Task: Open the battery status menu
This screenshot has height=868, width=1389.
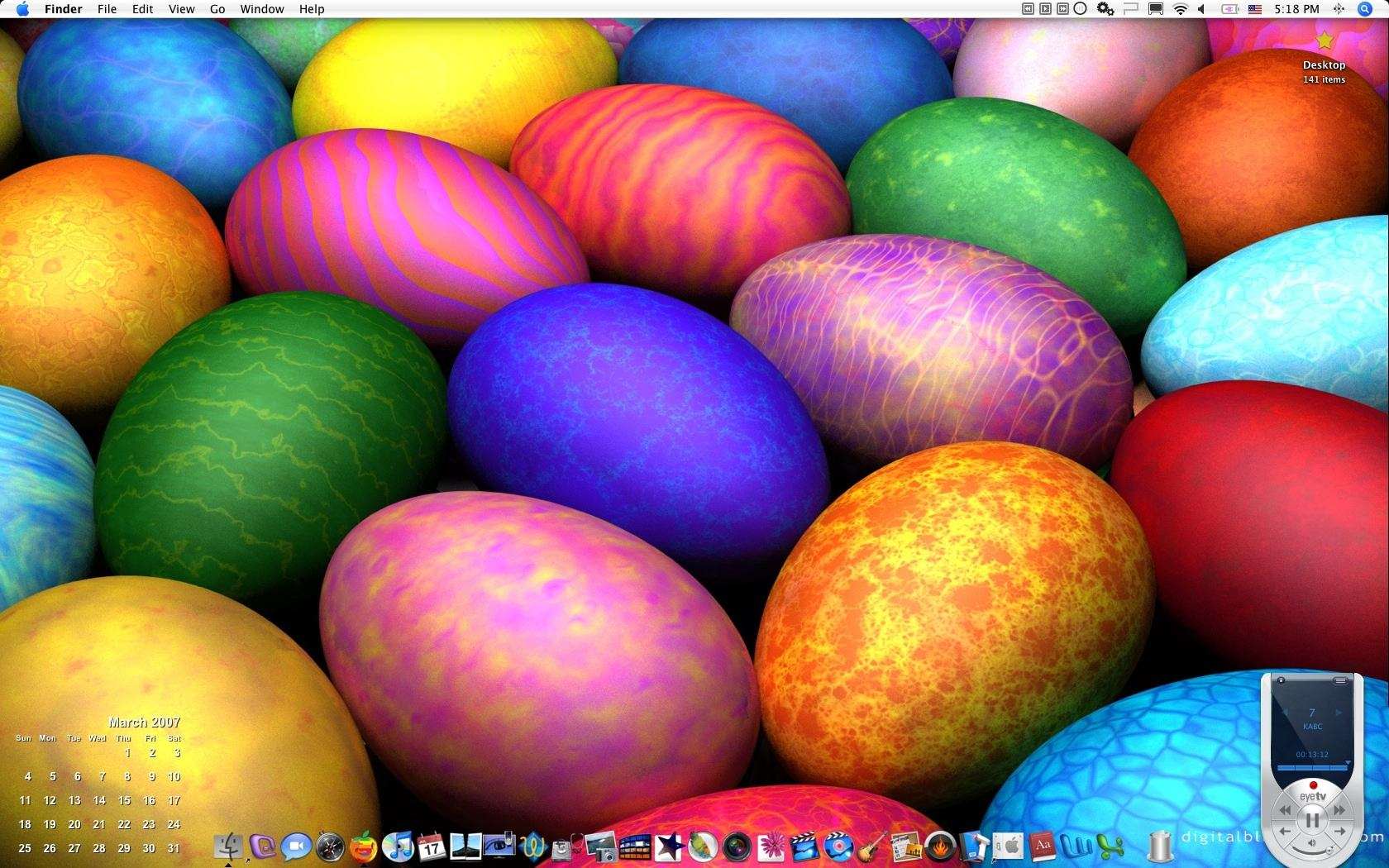Action: [x=1229, y=9]
